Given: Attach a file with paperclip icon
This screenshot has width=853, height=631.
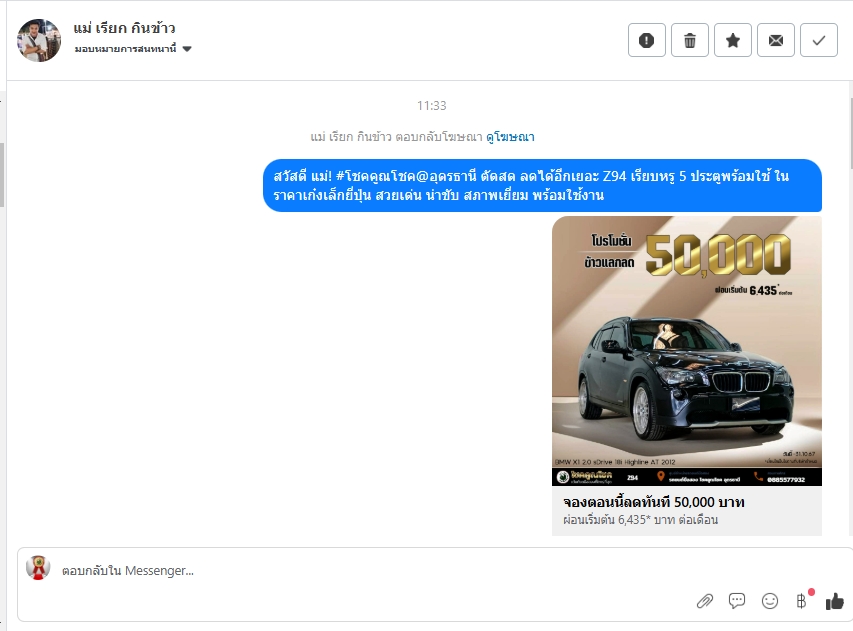Looking at the screenshot, I should pos(705,601).
